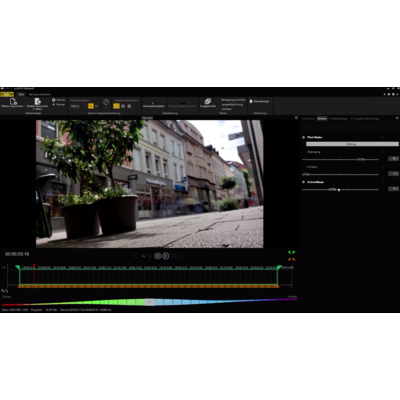The image size is (400, 400).
Task: Toggle the first effect section's round enable button
Action: [304, 137]
